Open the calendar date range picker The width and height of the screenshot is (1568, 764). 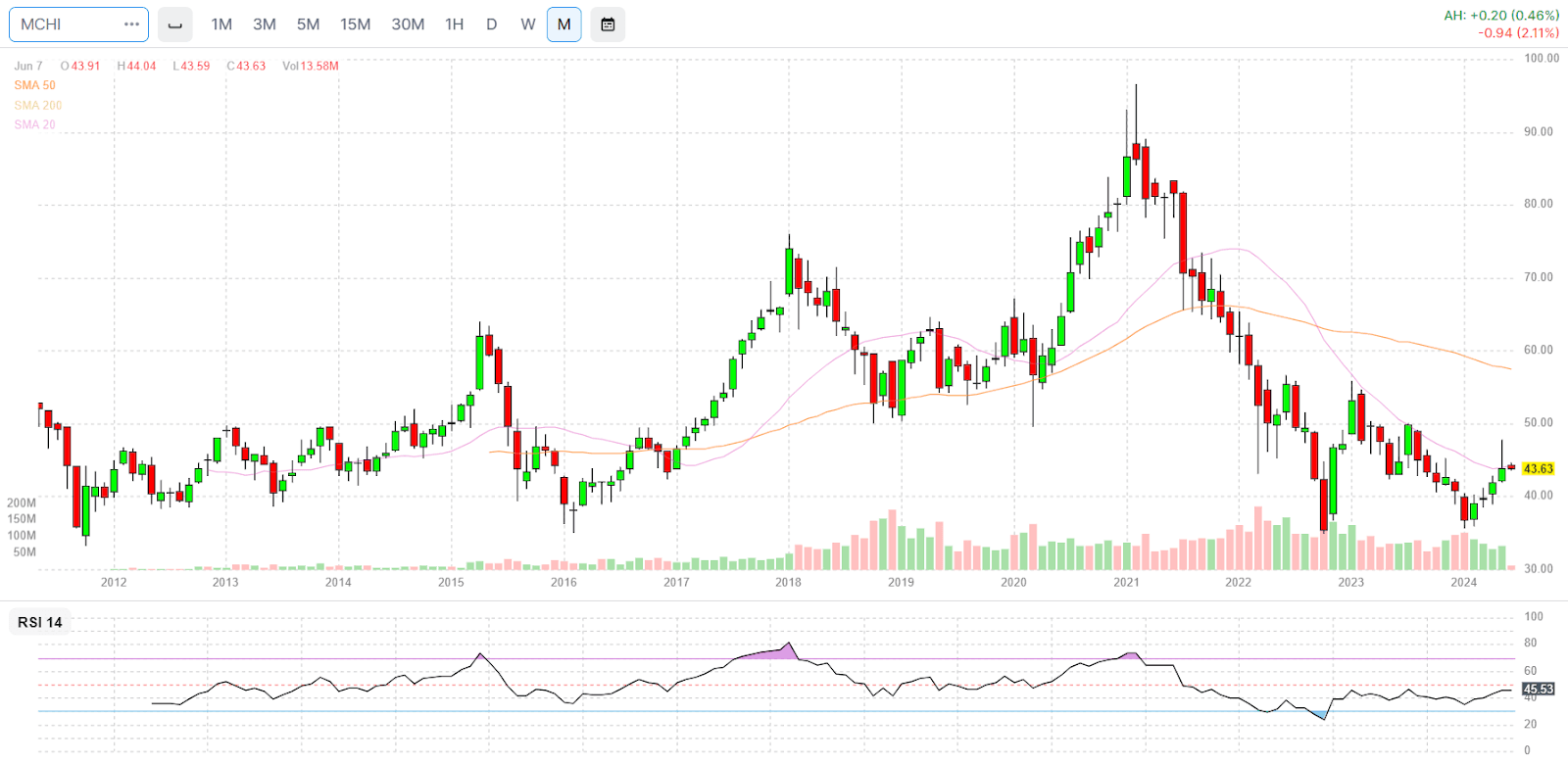point(608,24)
